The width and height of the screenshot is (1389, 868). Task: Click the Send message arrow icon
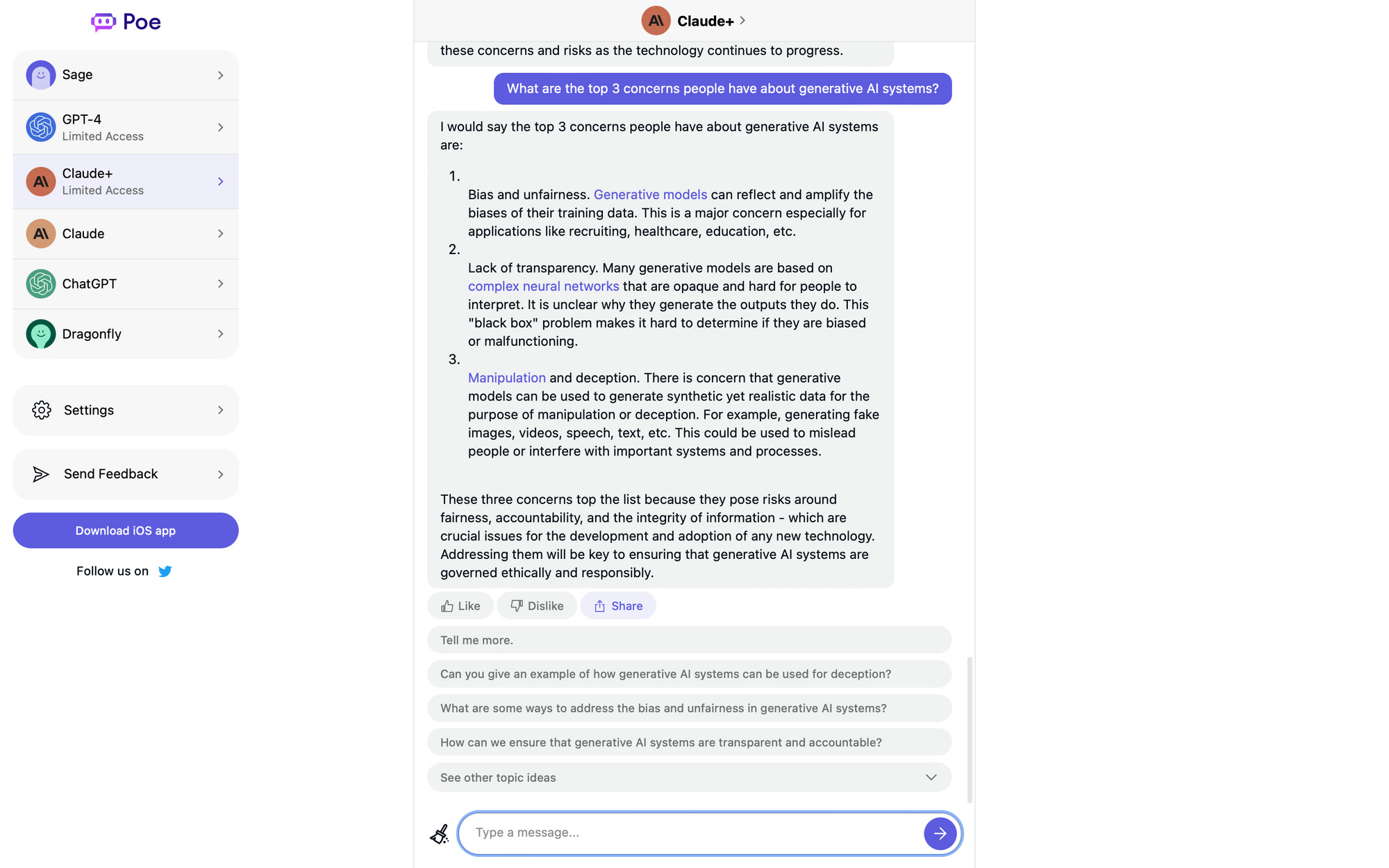point(938,833)
